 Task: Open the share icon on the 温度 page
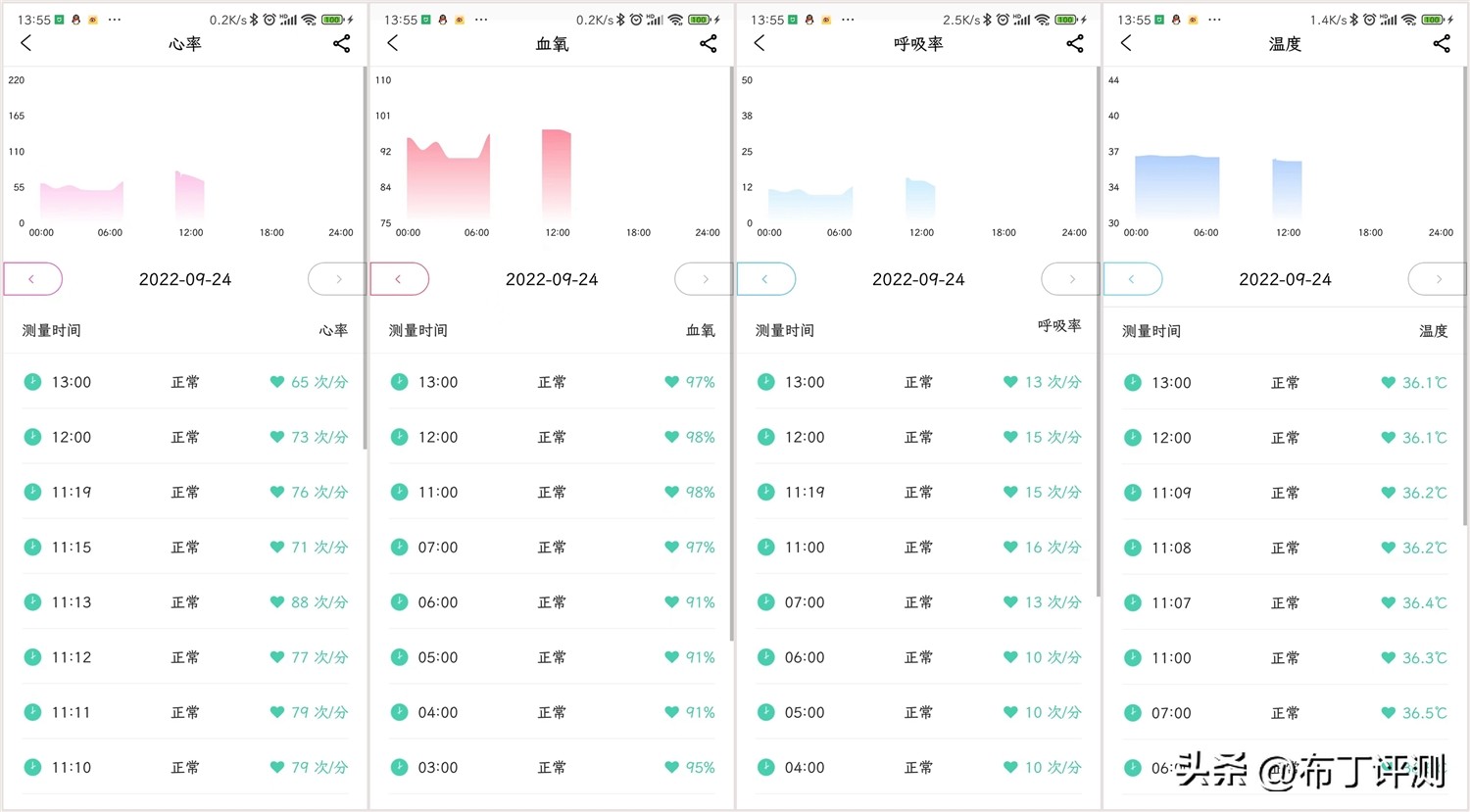1441,43
